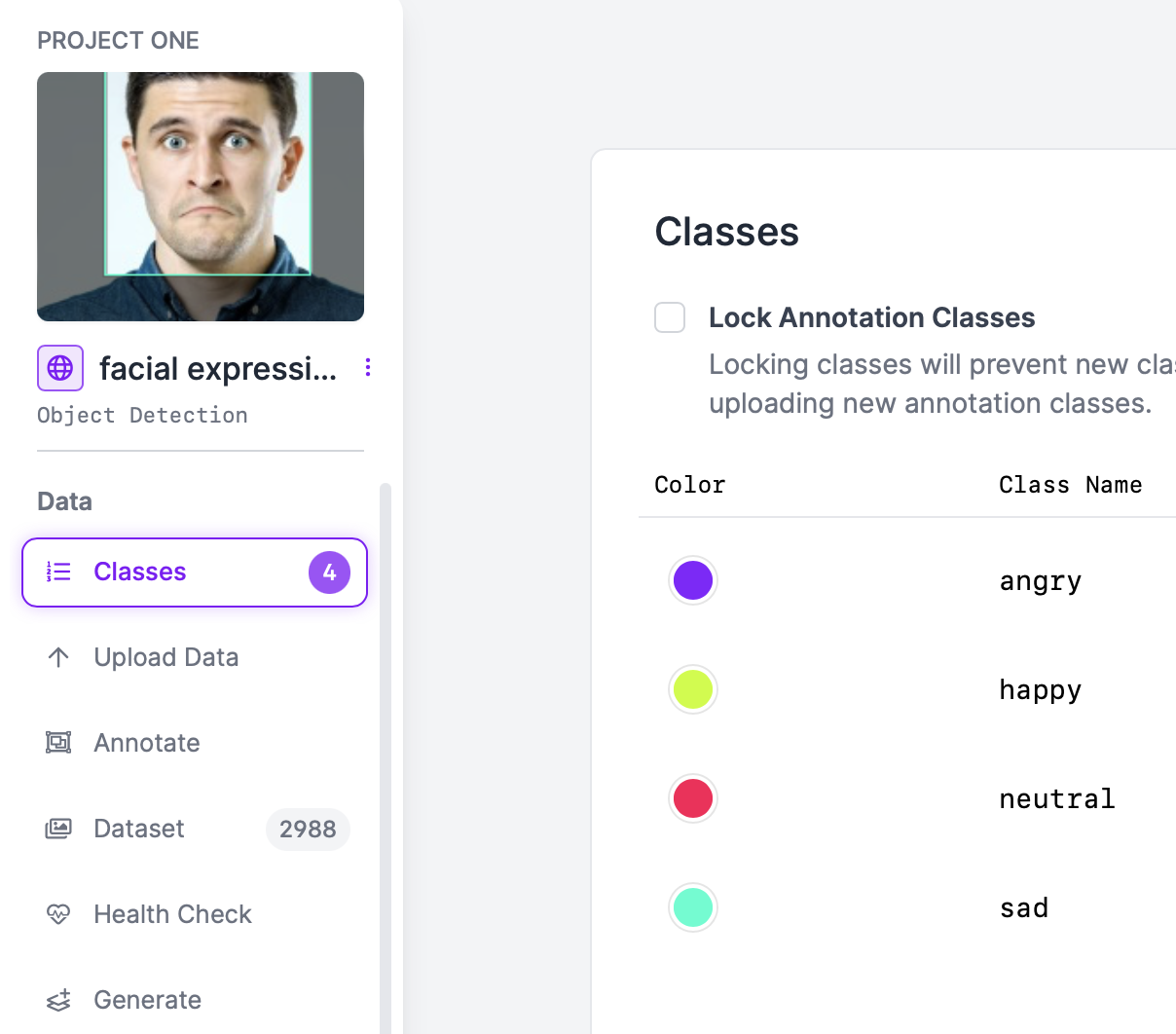The image size is (1176, 1034).
Task: Click the red color swatch for neutral
Action: (x=693, y=798)
